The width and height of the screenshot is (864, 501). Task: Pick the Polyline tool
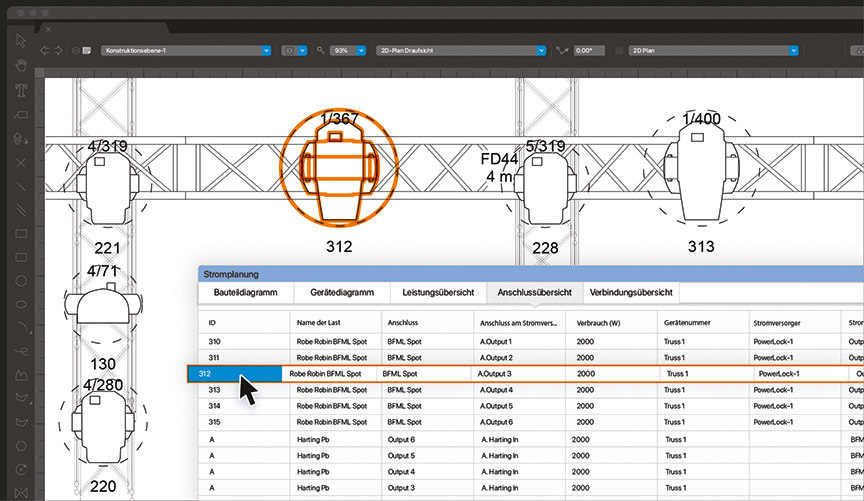tap(21, 375)
